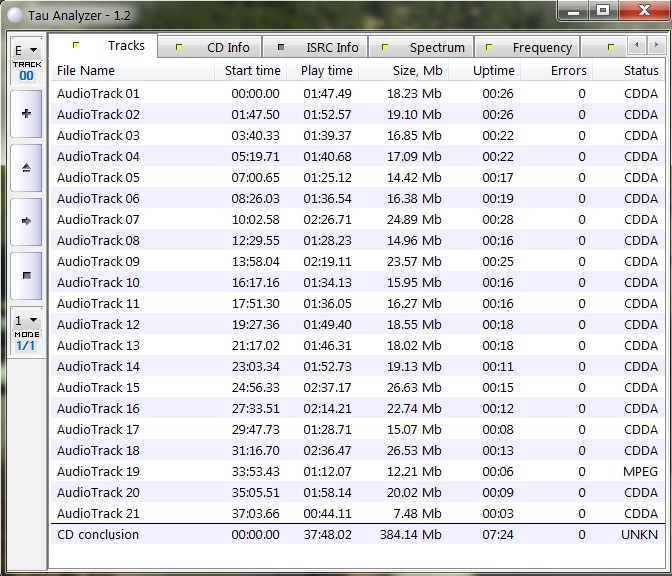This screenshot has height=576, width=672.
Task: Select AudioTrack 19 row
Action: coord(98,471)
